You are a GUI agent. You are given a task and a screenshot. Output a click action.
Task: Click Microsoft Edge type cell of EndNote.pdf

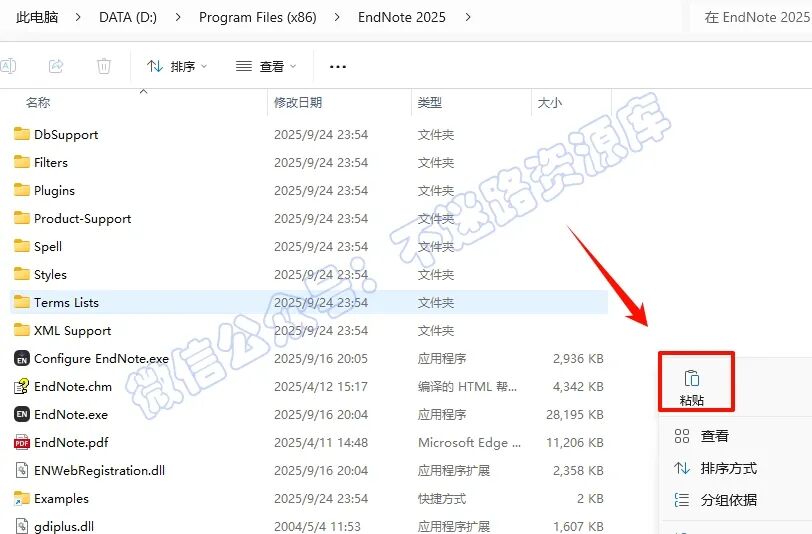tap(469, 442)
